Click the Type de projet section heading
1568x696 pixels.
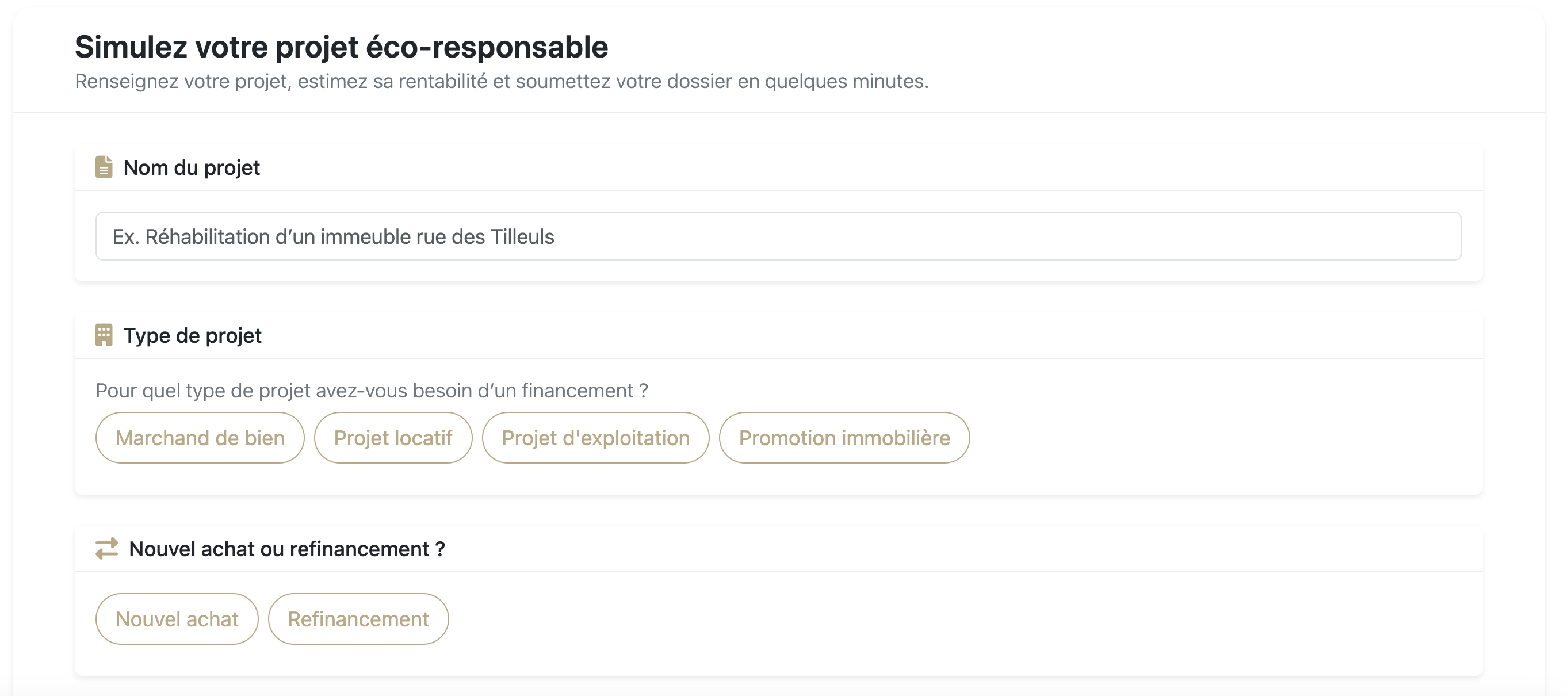tap(192, 335)
